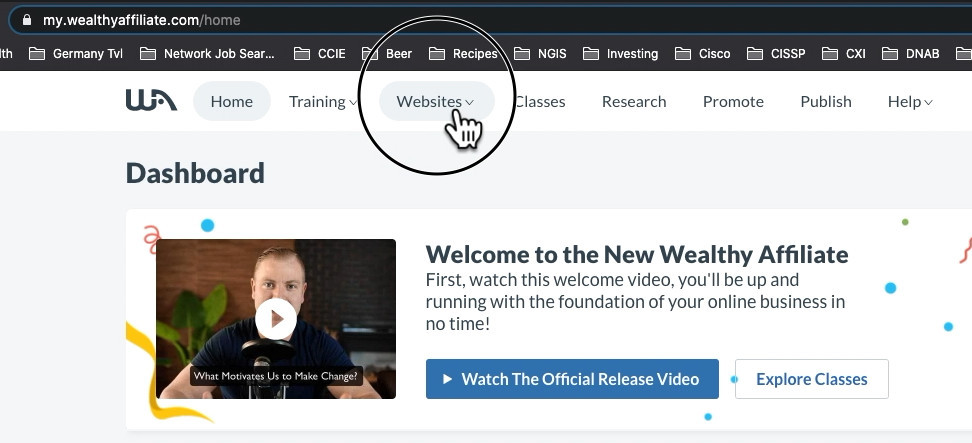Open the CXI bookmark folder
Screen dimensions: 972x443
click(844, 54)
